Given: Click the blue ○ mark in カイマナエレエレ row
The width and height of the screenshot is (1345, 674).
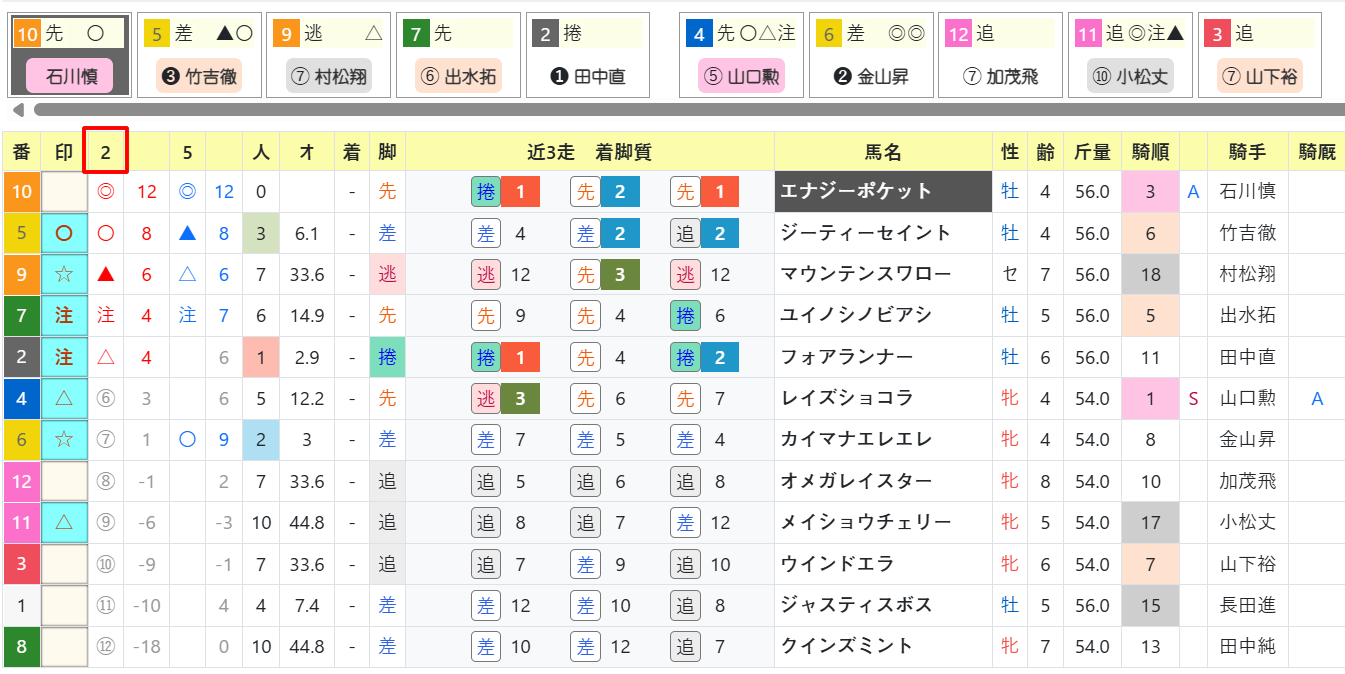Looking at the screenshot, I should pos(187,440).
